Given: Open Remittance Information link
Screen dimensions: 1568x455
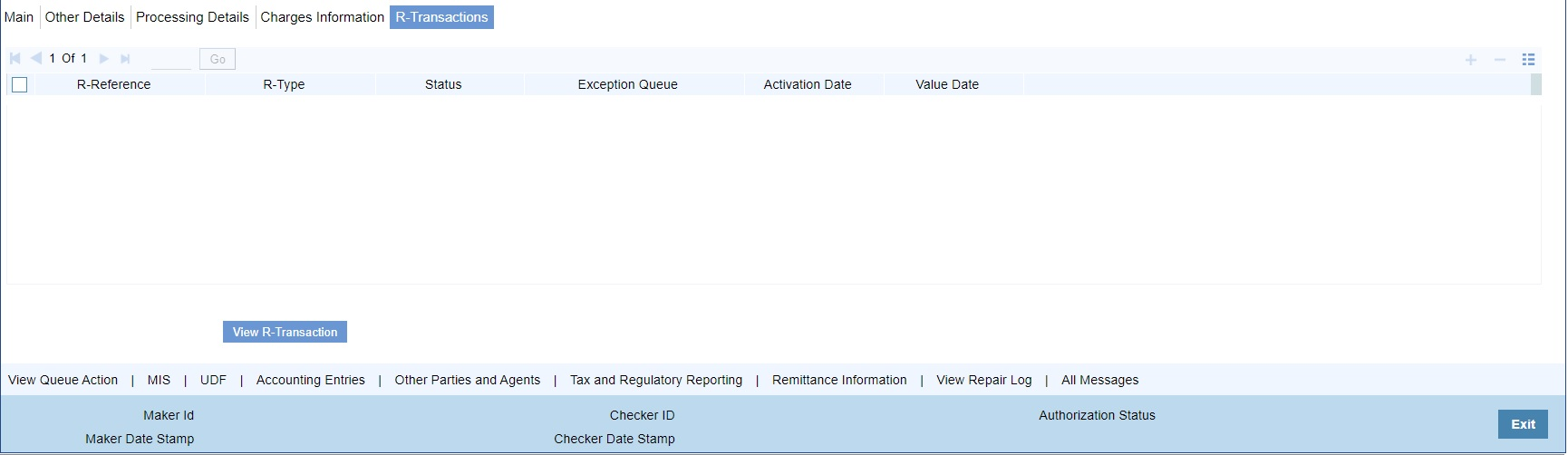Looking at the screenshot, I should pyautogui.click(x=839, y=381).
